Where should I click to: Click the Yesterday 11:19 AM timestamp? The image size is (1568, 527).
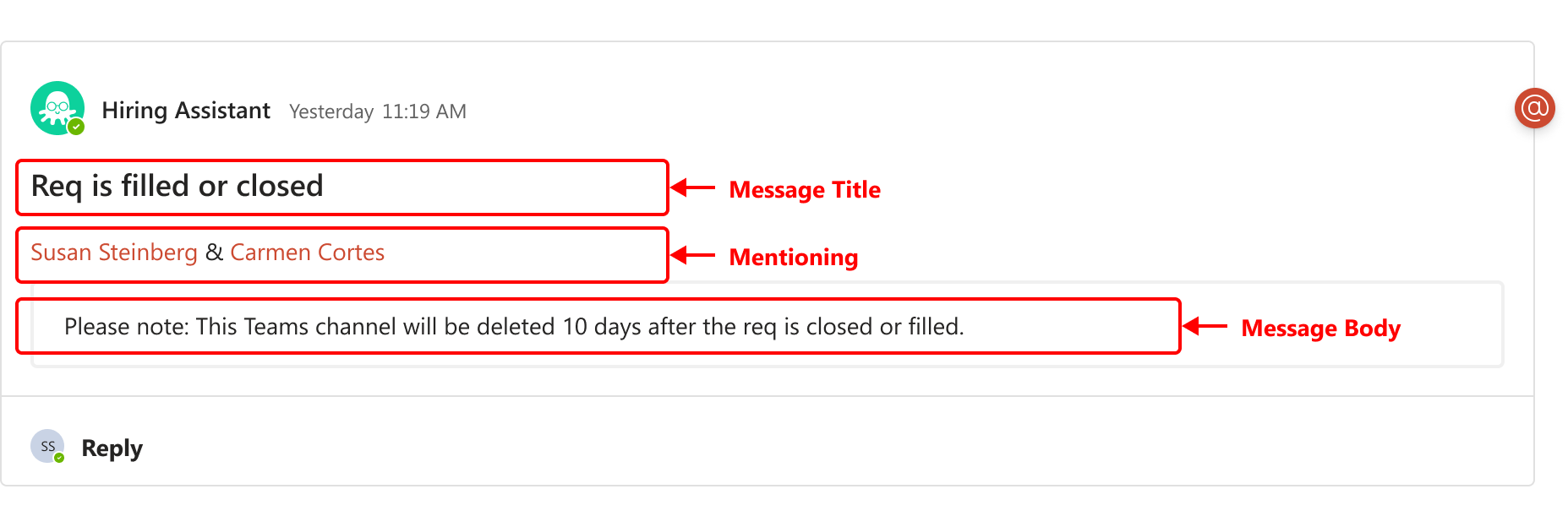378,111
